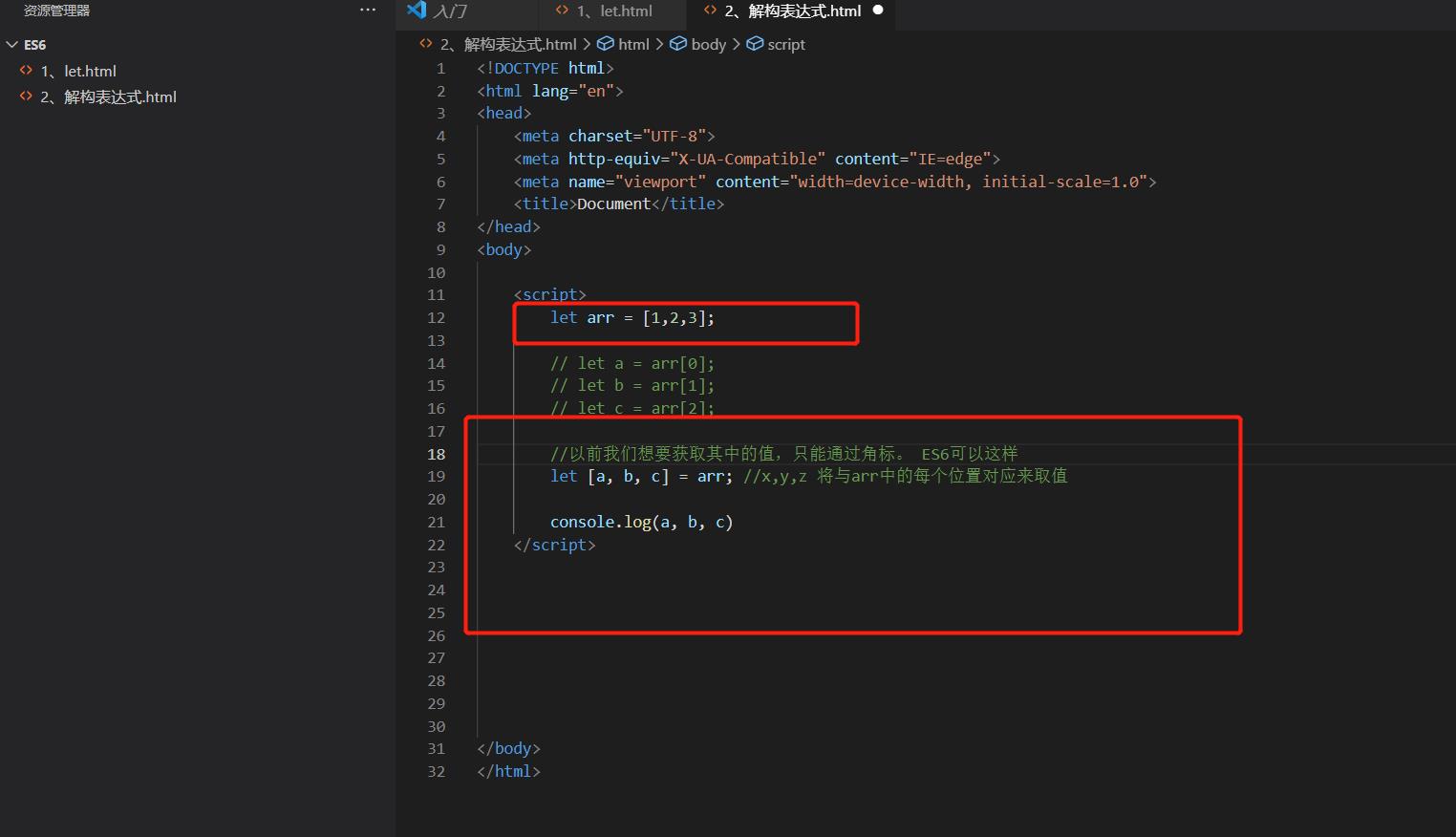Click line number 21 in gutter
This screenshot has width=1456, height=837.
click(436, 522)
